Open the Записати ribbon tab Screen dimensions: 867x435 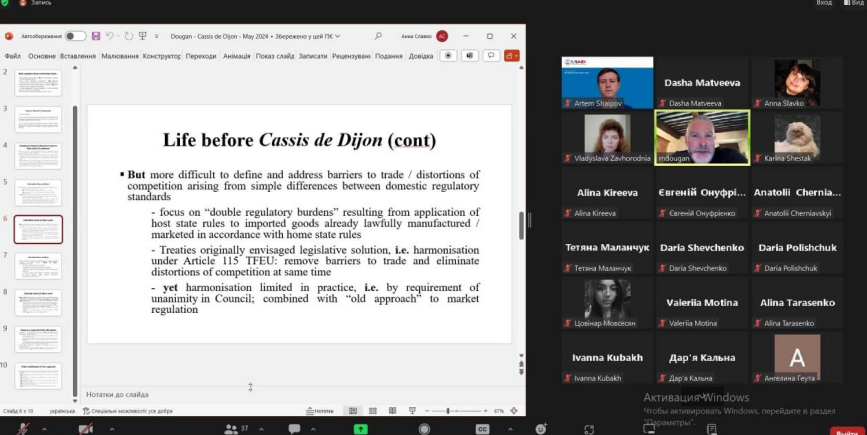tap(313, 56)
